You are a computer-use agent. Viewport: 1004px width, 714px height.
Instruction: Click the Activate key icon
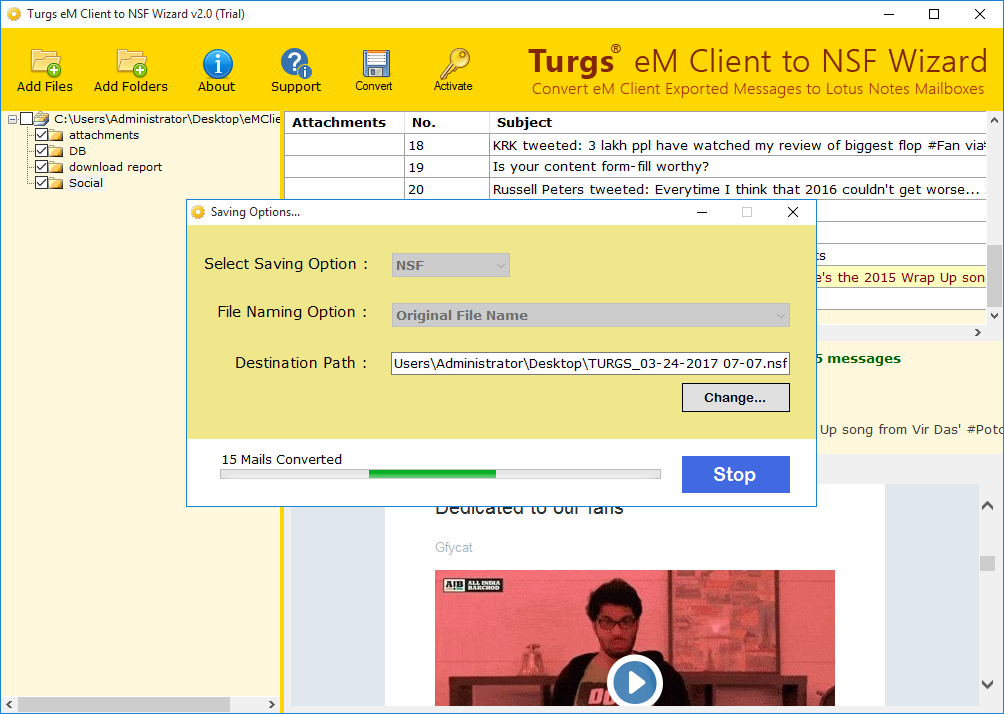[454, 63]
